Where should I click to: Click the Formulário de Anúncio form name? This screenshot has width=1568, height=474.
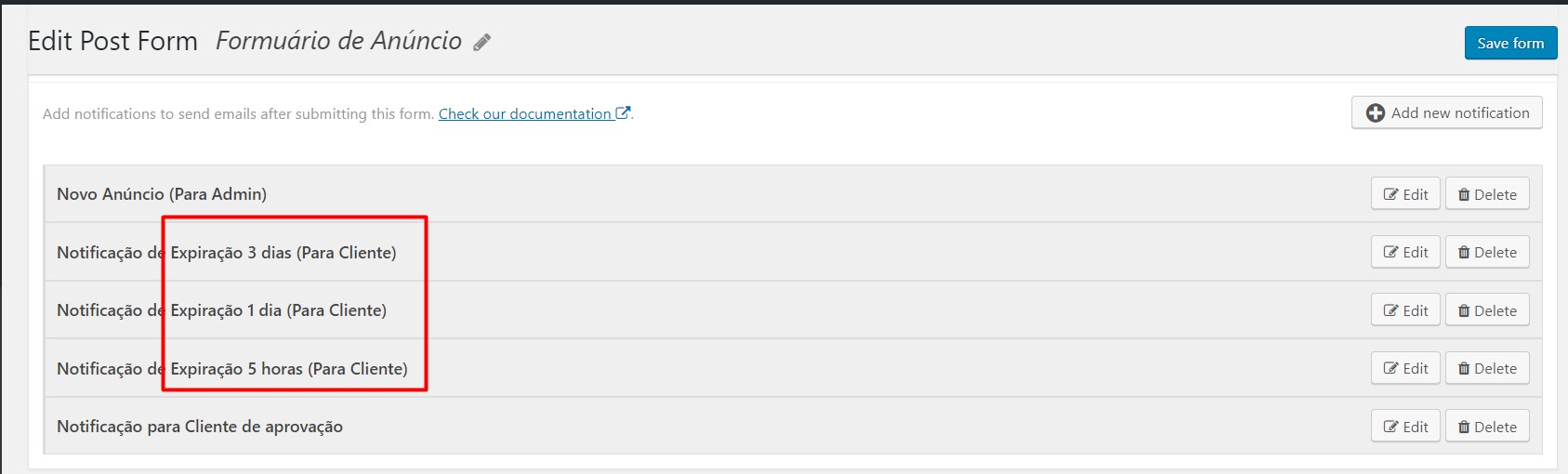click(x=339, y=41)
